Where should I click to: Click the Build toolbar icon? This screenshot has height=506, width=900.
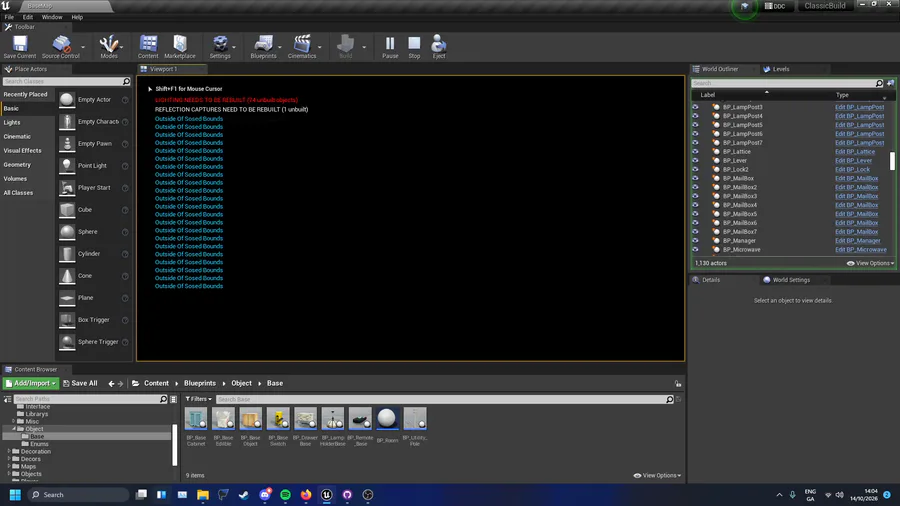click(346, 46)
